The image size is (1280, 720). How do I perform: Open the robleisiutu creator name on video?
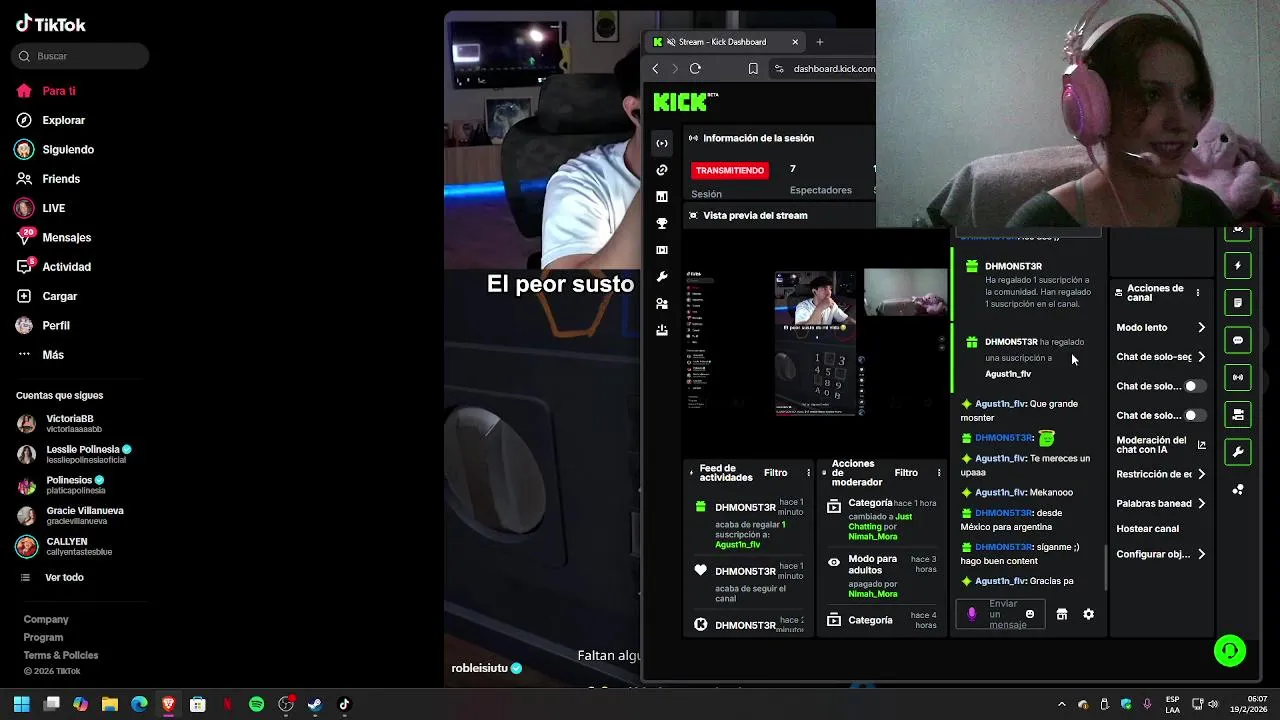click(480, 668)
